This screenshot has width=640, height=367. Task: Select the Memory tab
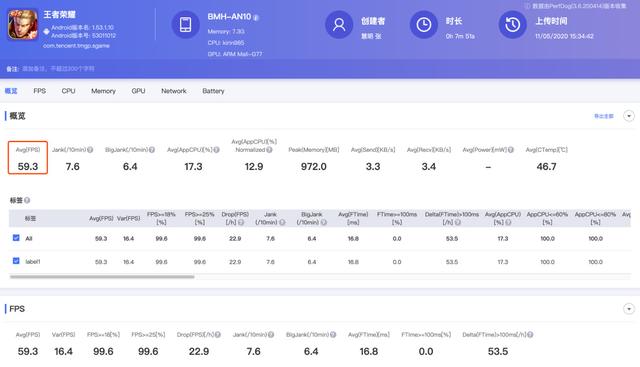(x=103, y=91)
